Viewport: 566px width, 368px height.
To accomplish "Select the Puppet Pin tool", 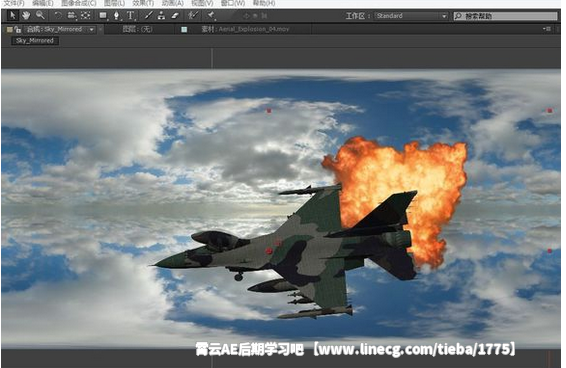I will 211,16.
